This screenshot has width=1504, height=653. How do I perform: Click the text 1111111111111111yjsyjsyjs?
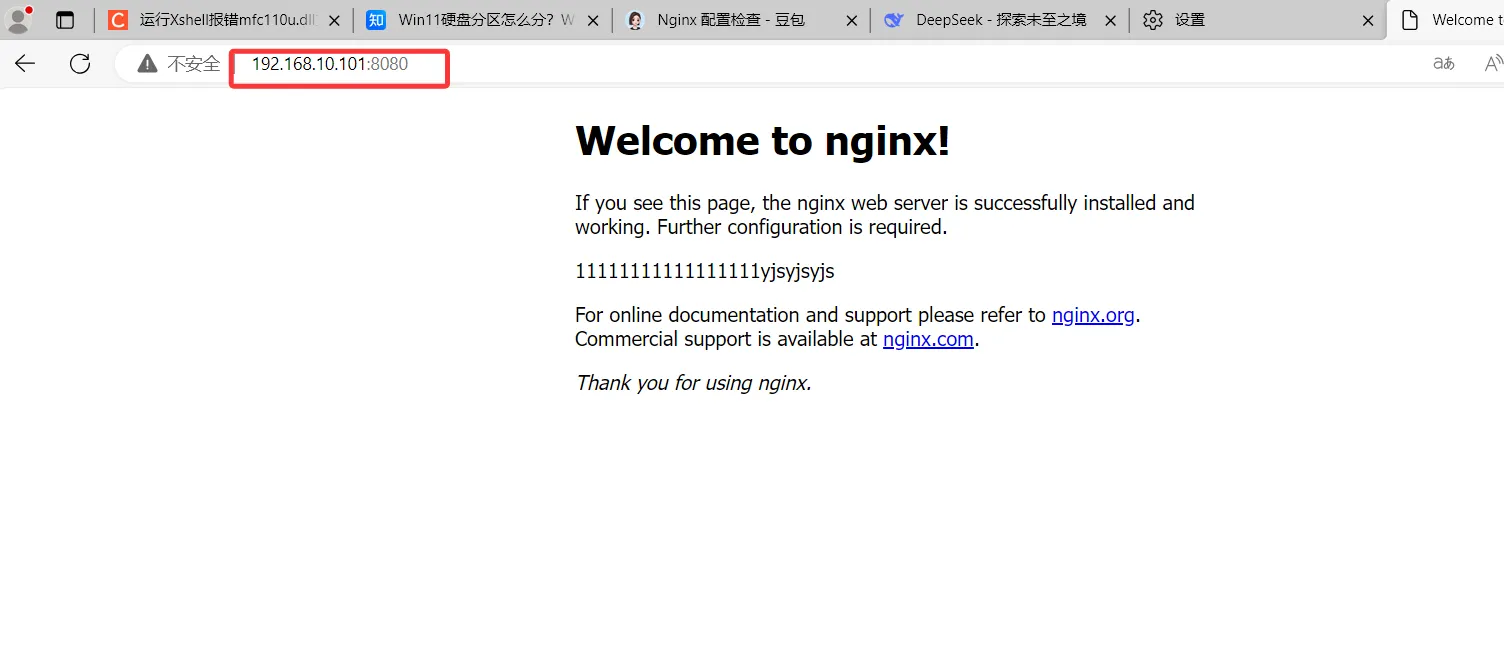pyautogui.click(x=705, y=271)
